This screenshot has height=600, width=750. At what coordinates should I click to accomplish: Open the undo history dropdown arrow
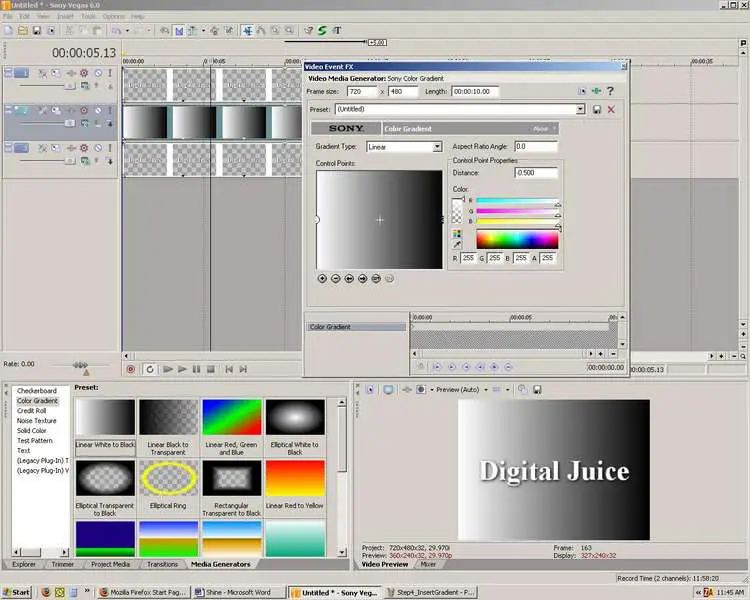coord(127,31)
